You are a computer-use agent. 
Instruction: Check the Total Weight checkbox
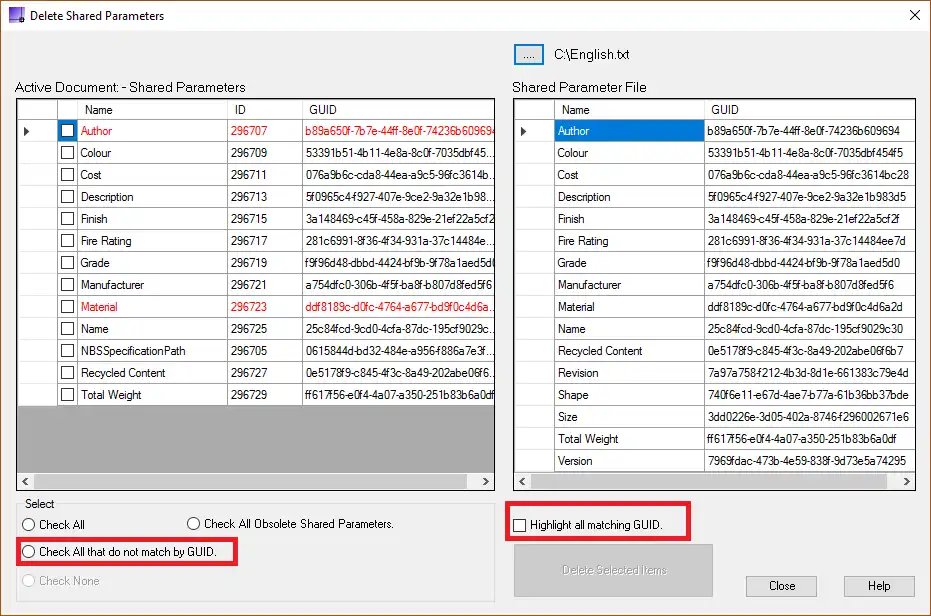(67, 395)
